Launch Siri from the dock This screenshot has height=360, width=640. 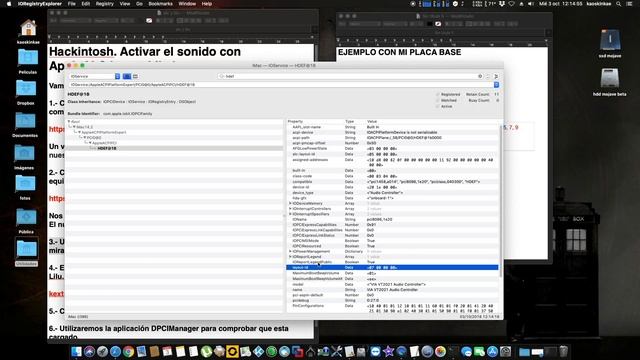[x=89, y=351]
